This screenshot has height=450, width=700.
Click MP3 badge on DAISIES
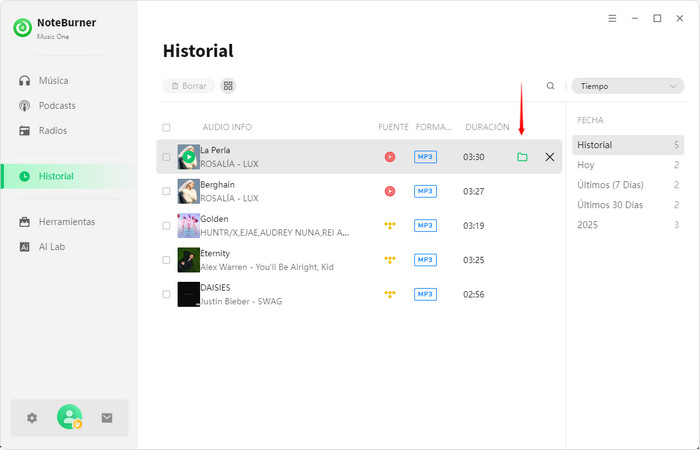click(425, 294)
